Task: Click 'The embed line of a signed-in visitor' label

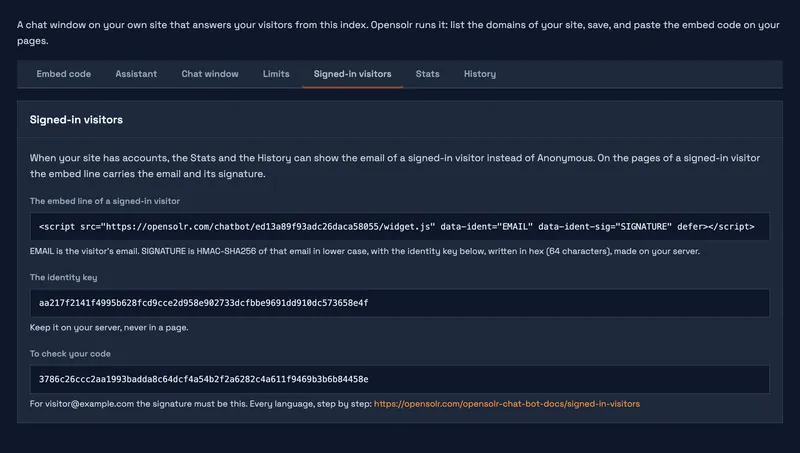Action: [x=105, y=201]
